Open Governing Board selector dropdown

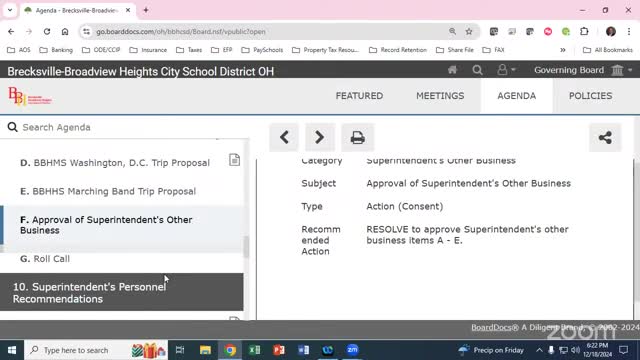[583, 70]
